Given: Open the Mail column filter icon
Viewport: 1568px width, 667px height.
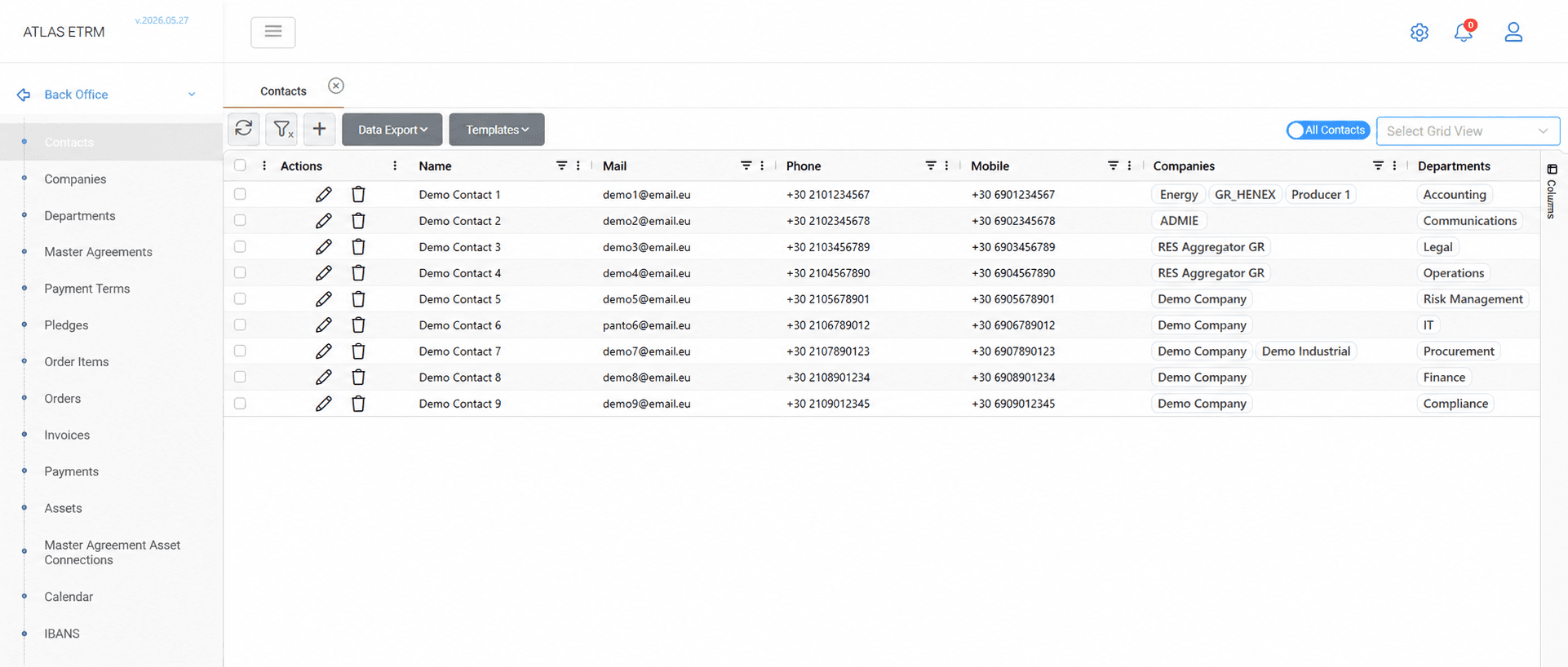Looking at the screenshot, I should coord(746,166).
